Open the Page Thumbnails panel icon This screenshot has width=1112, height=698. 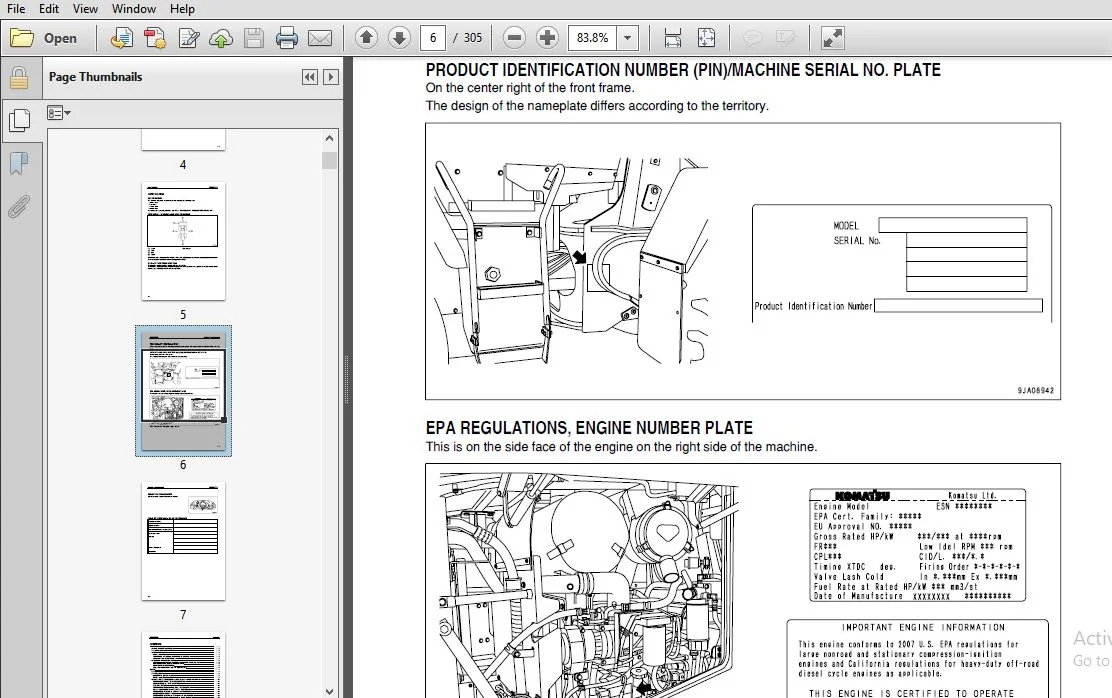19,120
